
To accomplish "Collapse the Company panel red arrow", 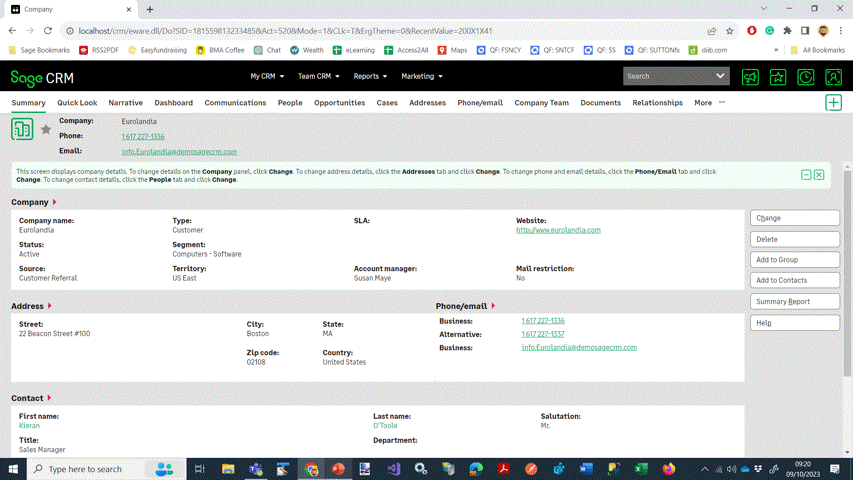I will point(55,202).
